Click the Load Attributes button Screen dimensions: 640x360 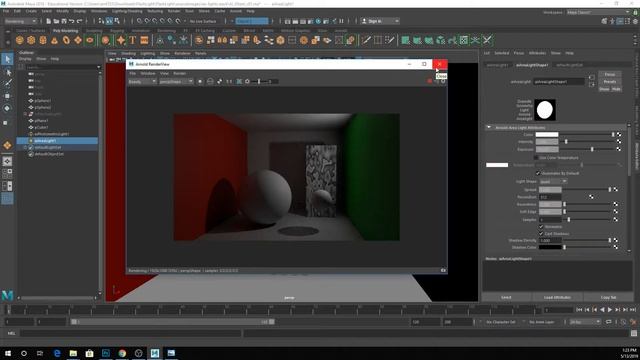pyautogui.click(x=557, y=298)
